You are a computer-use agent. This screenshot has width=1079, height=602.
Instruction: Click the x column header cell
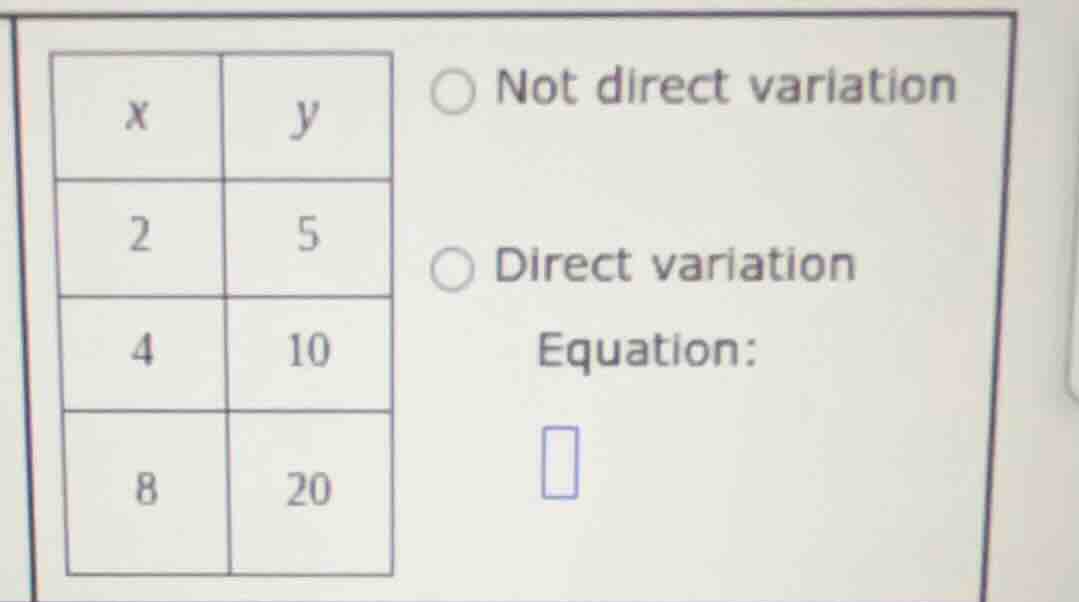tap(140, 117)
